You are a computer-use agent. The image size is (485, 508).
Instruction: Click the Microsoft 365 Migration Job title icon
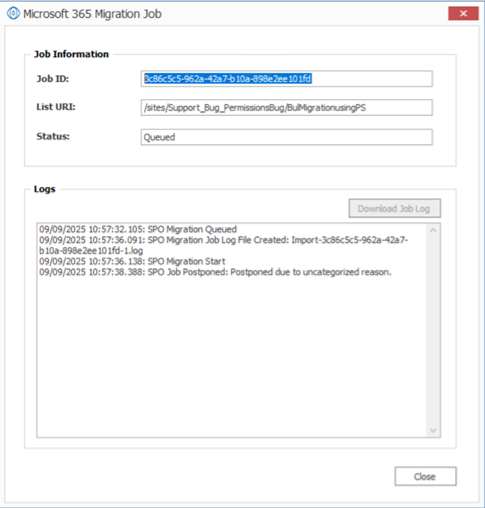click(13, 14)
